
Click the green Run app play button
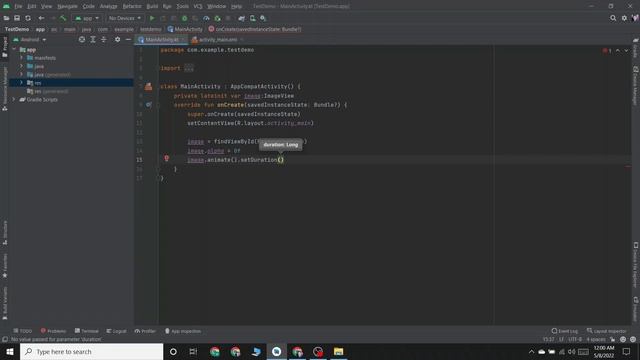[152, 18]
